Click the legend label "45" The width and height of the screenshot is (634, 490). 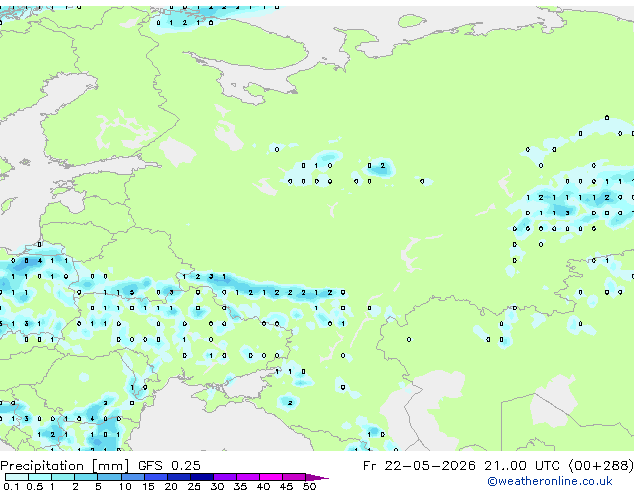[x=286, y=486]
